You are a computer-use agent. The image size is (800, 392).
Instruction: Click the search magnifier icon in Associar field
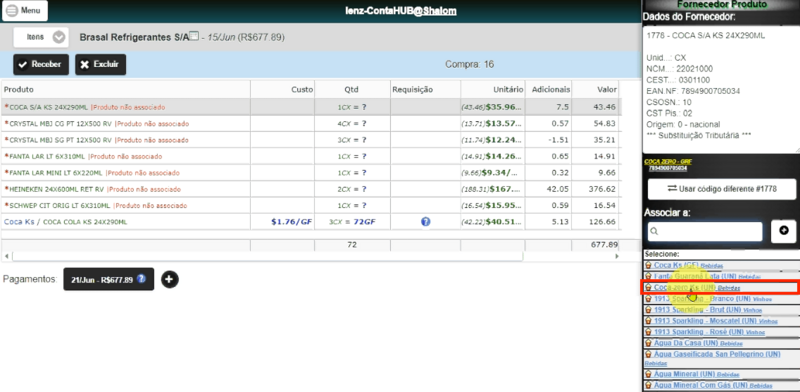(x=655, y=232)
